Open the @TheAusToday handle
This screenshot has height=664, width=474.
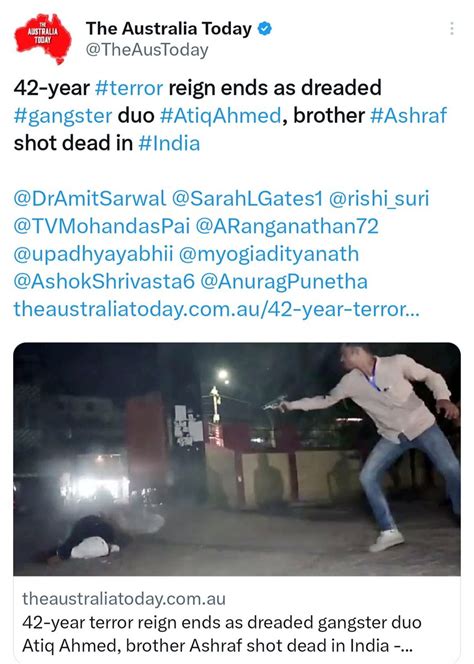click(147, 50)
